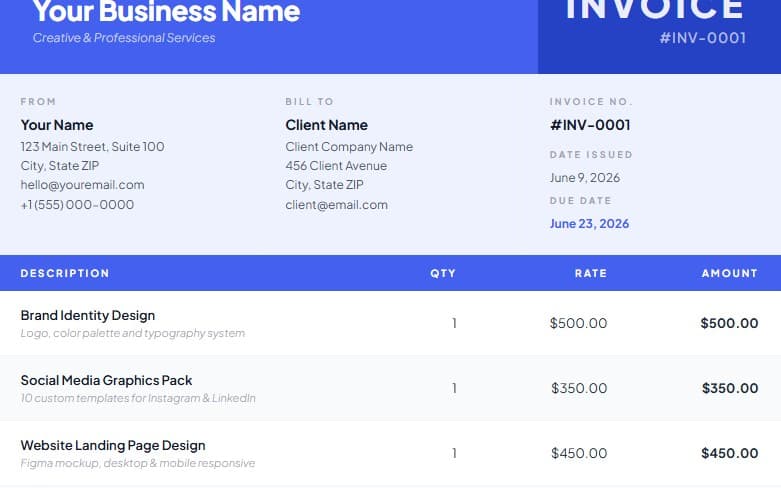This screenshot has height=488, width=781.
Task: Click '#INV-0001' in the blue header
Action: [x=703, y=38]
